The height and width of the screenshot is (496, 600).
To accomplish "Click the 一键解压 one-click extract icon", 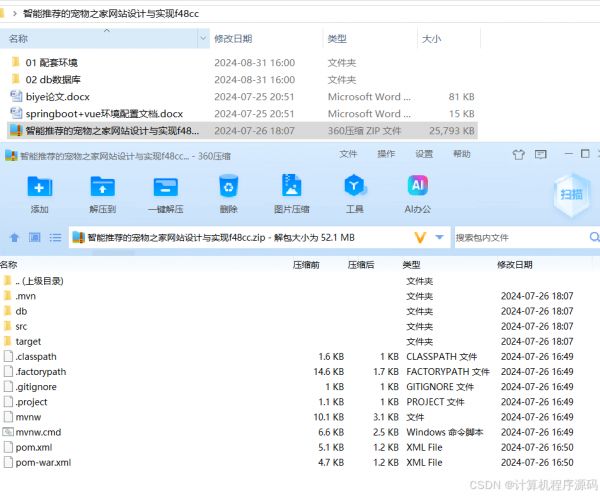I will click(x=165, y=187).
